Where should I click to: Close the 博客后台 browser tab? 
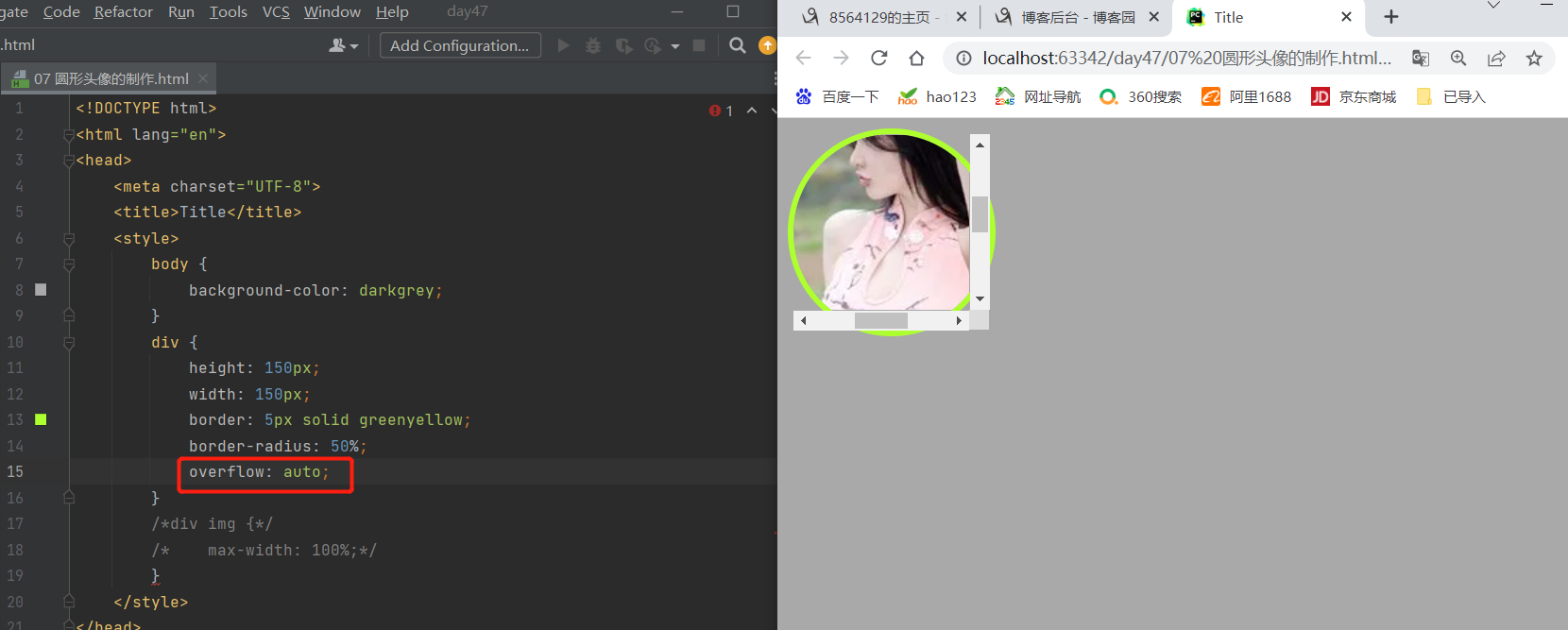click(x=1153, y=17)
